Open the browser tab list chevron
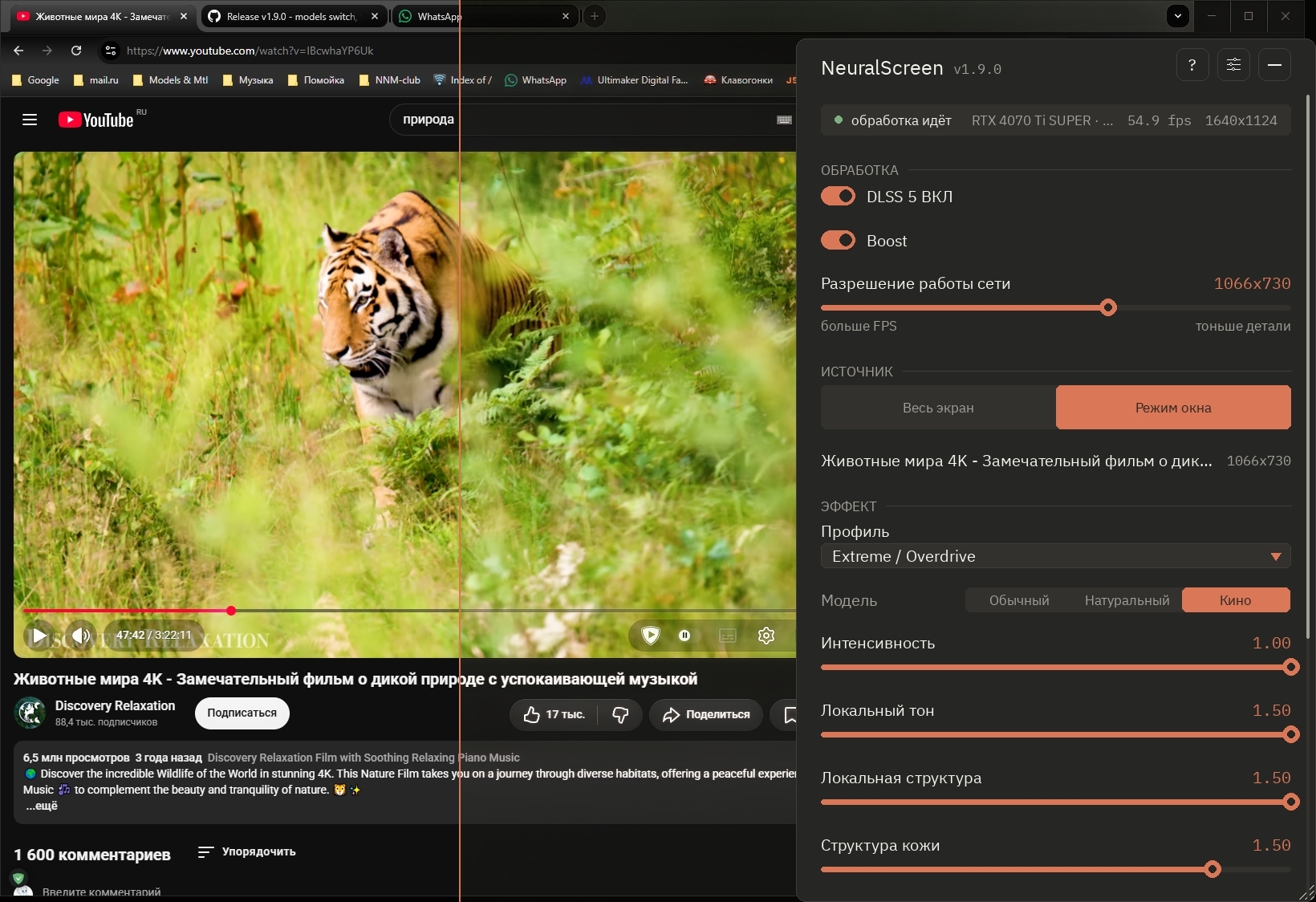The image size is (1316, 902). click(1177, 16)
